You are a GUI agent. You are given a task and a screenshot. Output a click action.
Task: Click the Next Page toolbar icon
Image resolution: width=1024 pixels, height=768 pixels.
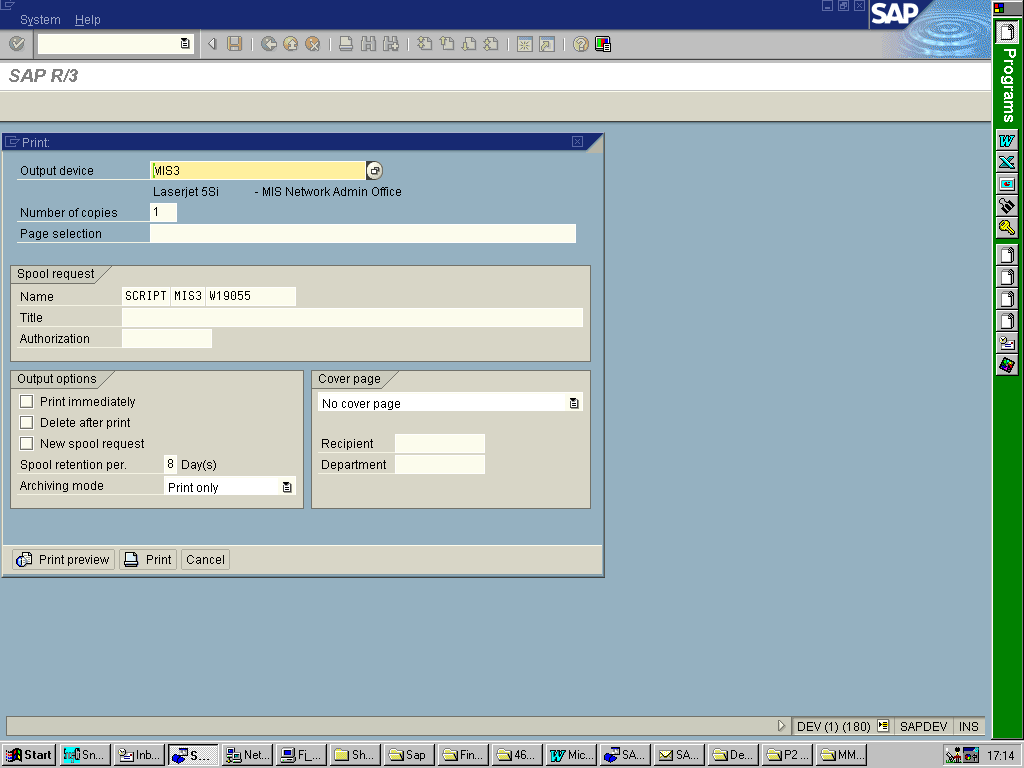pos(469,44)
